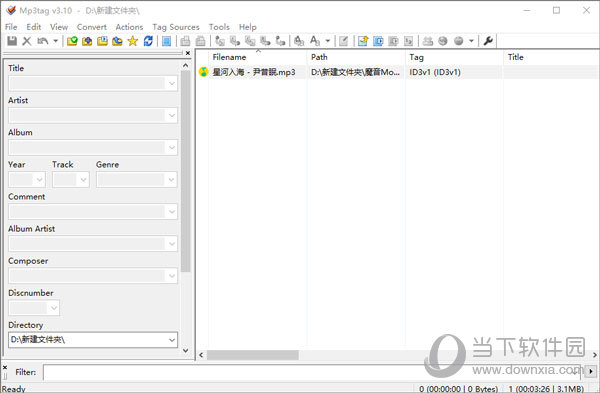
Task: Expand the Year field dropdown
Action: point(39,179)
